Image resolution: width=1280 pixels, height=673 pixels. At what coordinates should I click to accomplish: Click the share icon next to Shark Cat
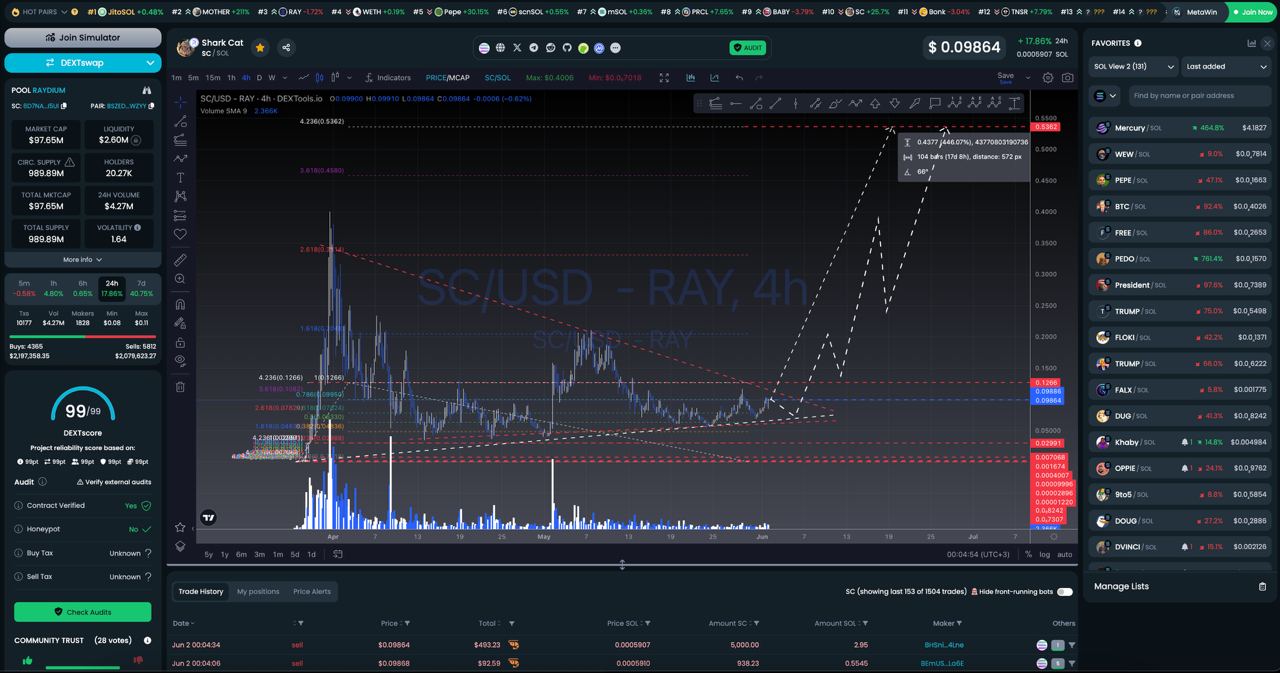[x=286, y=47]
